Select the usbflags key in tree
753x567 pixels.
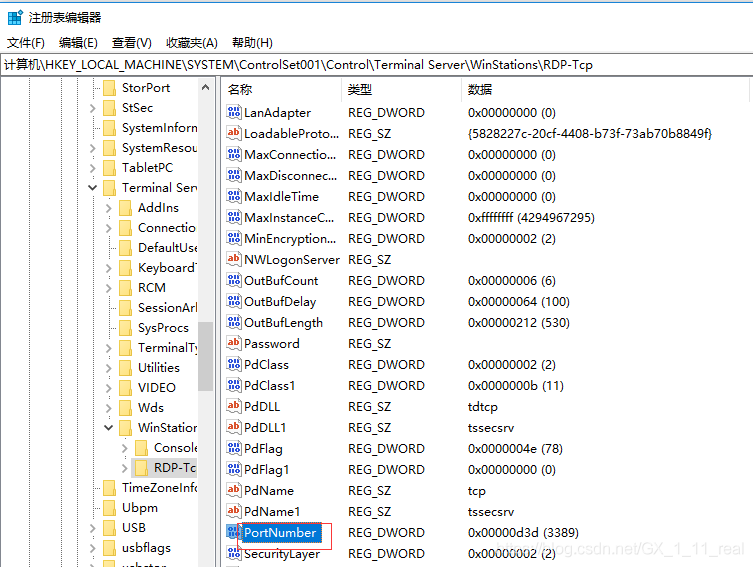point(146,548)
